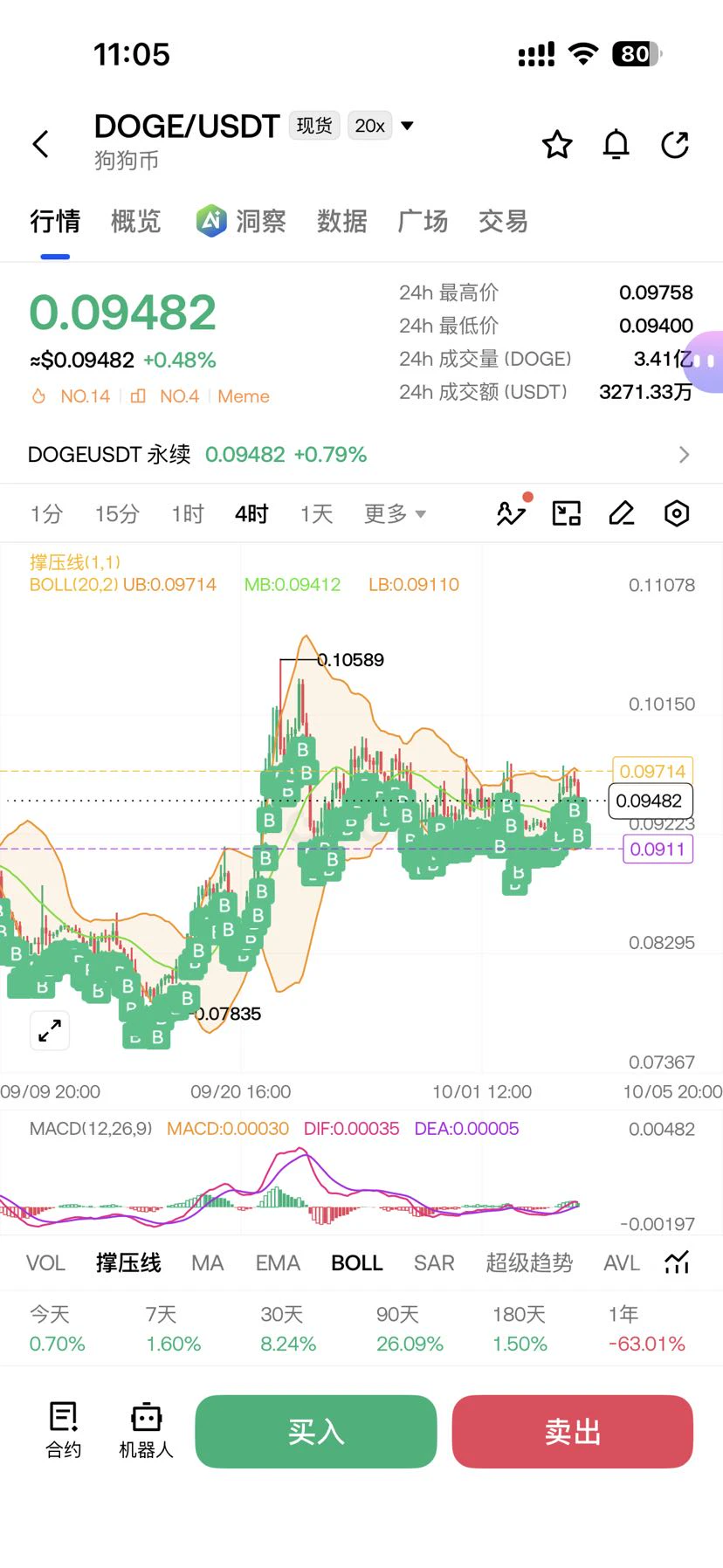Tap the flame NO.14 ranking
Image resolution: width=723 pixels, height=1568 pixels.
tap(71, 396)
